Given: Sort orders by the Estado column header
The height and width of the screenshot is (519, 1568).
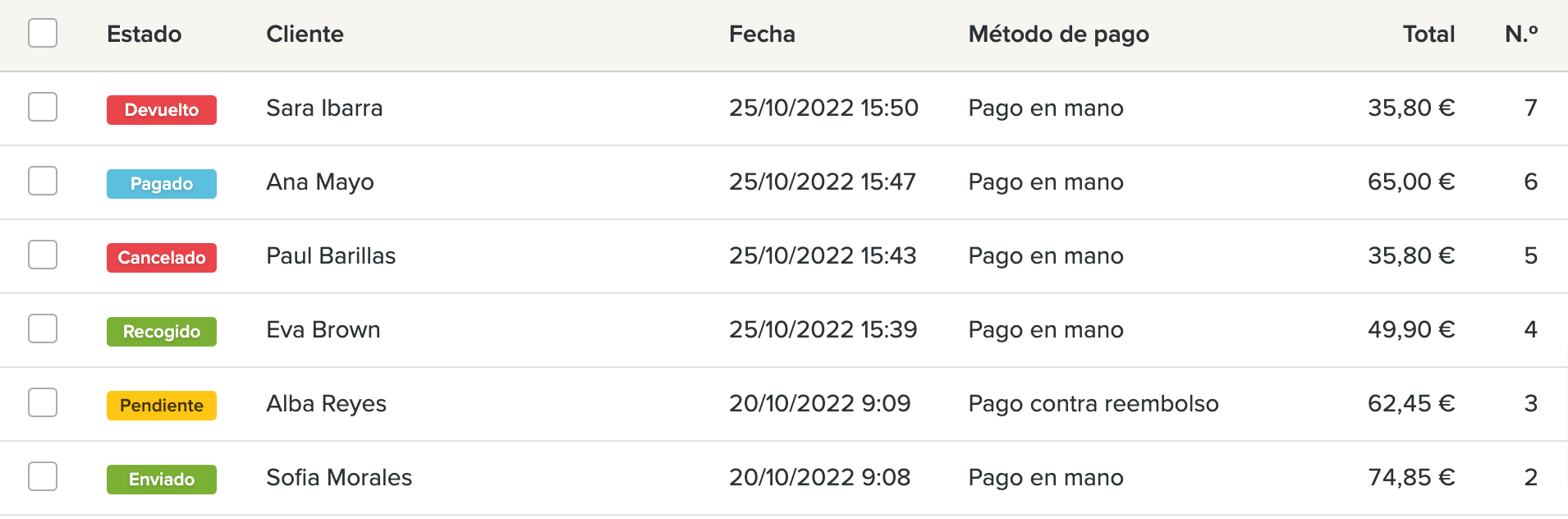Looking at the screenshot, I should pyautogui.click(x=144, y=34).
